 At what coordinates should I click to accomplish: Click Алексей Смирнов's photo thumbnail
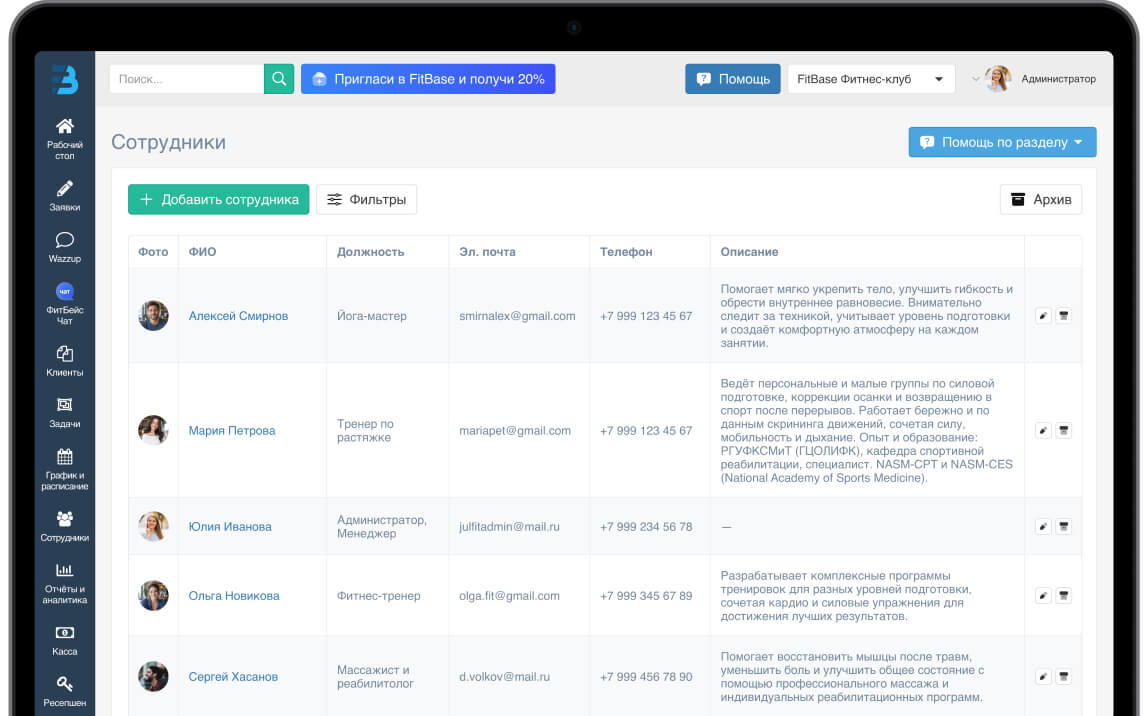coord(153,316)
